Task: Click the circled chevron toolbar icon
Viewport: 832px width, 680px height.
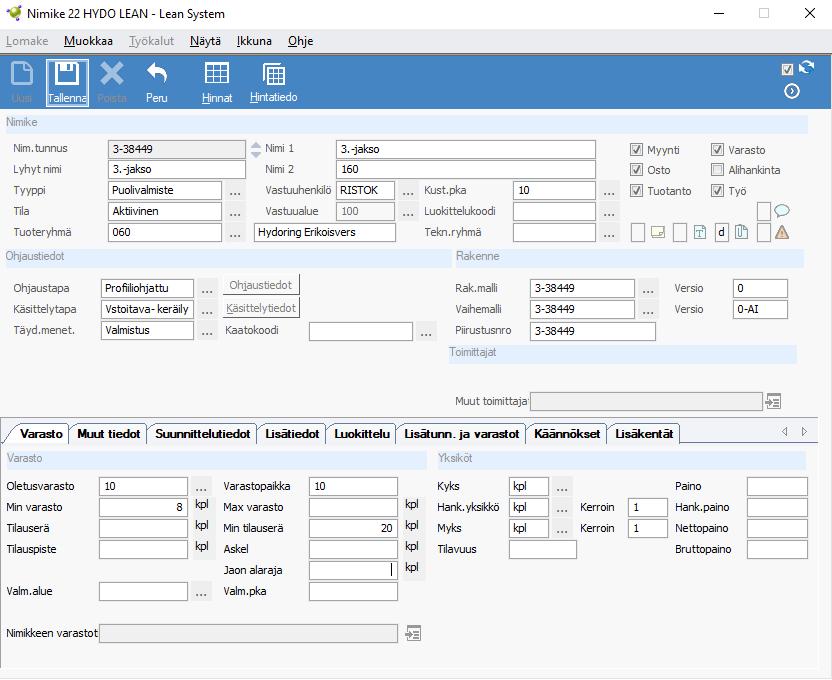Action: click(792, 91)
